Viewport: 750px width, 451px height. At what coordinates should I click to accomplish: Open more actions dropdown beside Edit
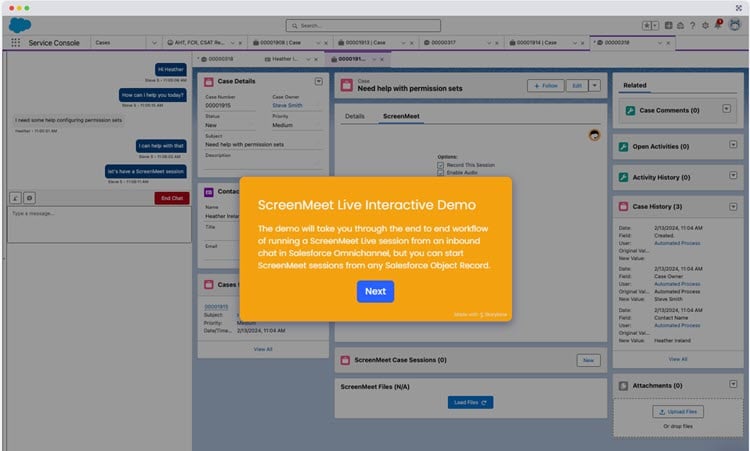coord(595,86)
